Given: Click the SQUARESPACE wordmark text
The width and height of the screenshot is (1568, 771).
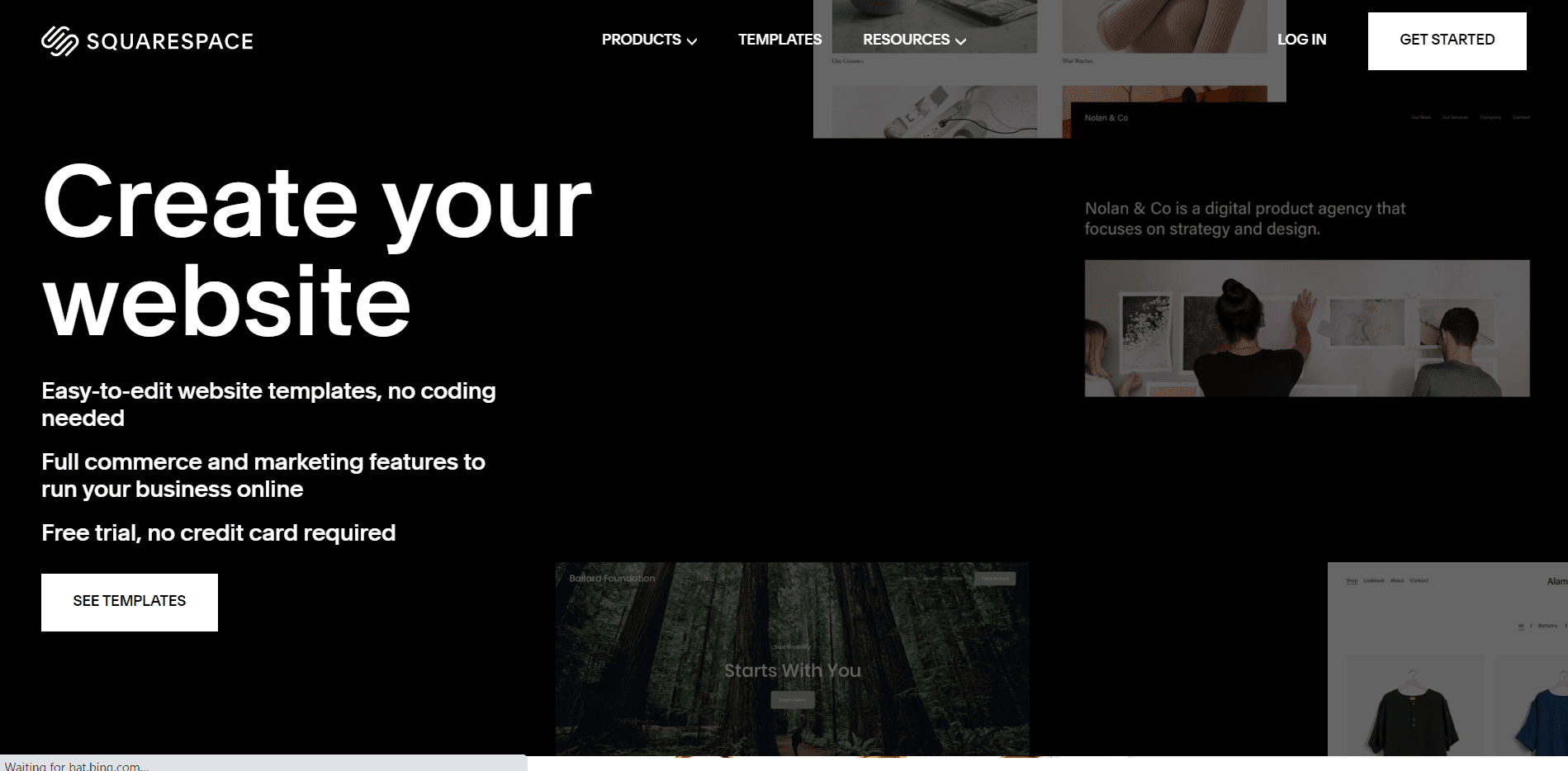Looking at the screenshot, I should (x=169, y=41).
